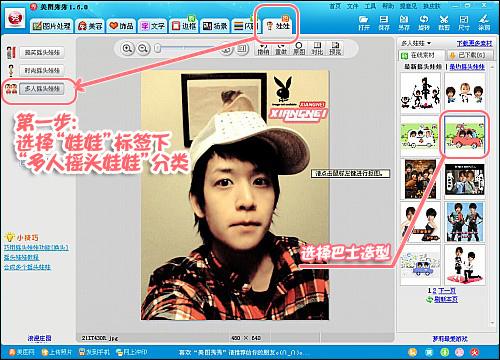The width and height of the screenshot is (500, 360).
Task: Click the 多人摇头娃娃 category button
Action: click(42, 89)
